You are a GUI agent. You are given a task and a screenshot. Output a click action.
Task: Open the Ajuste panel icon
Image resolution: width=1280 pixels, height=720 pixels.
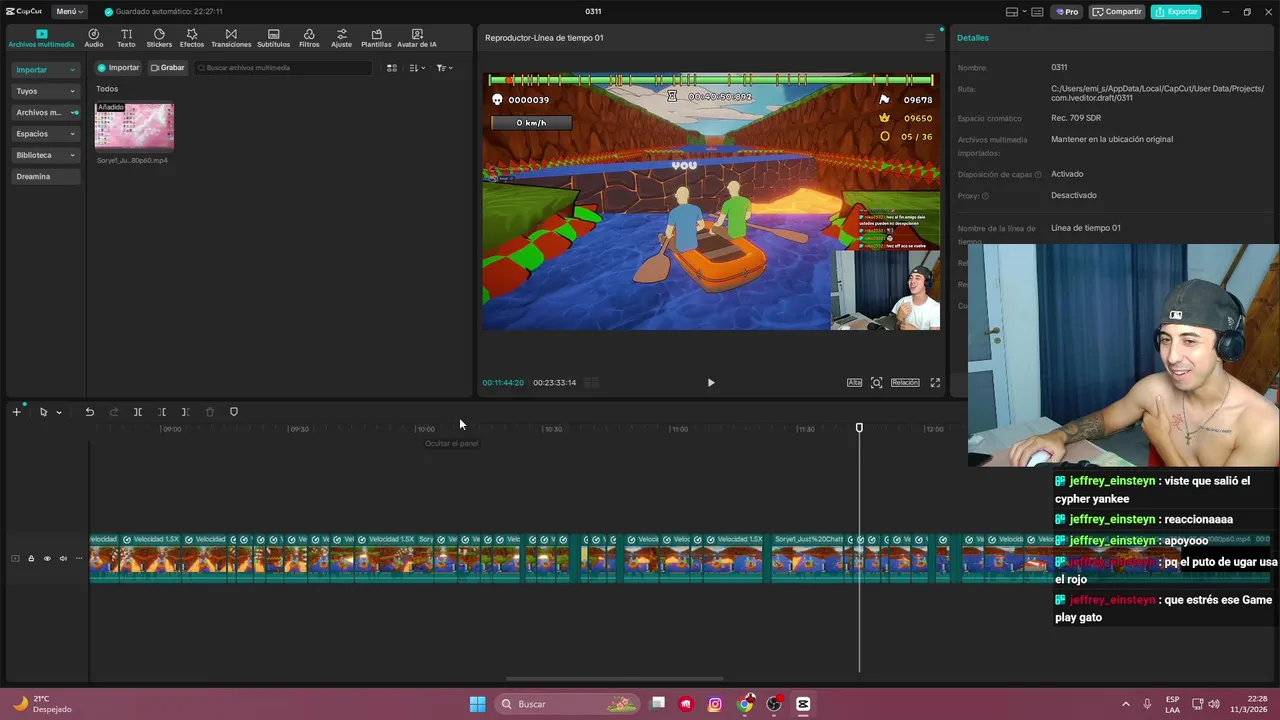click(x=342, y=38)
